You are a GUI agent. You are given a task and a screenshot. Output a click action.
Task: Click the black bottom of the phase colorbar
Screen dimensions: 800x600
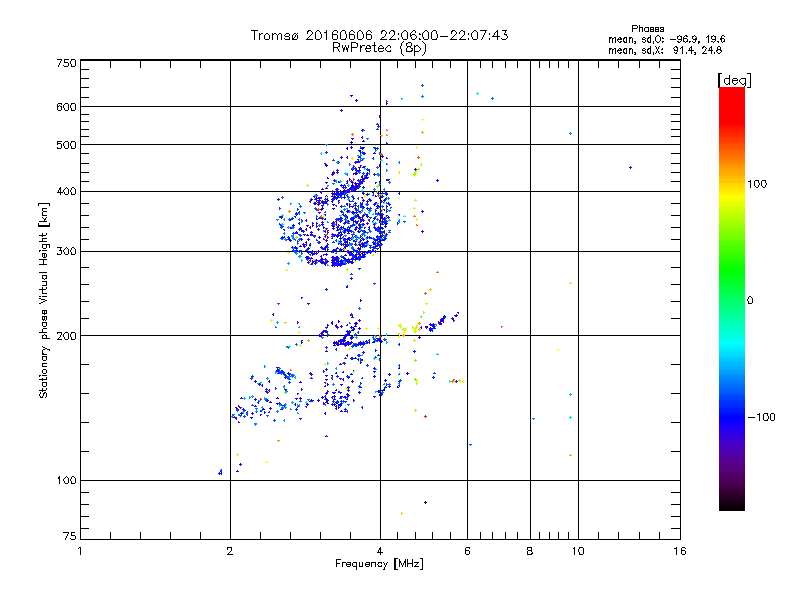[x=732, y=504]
